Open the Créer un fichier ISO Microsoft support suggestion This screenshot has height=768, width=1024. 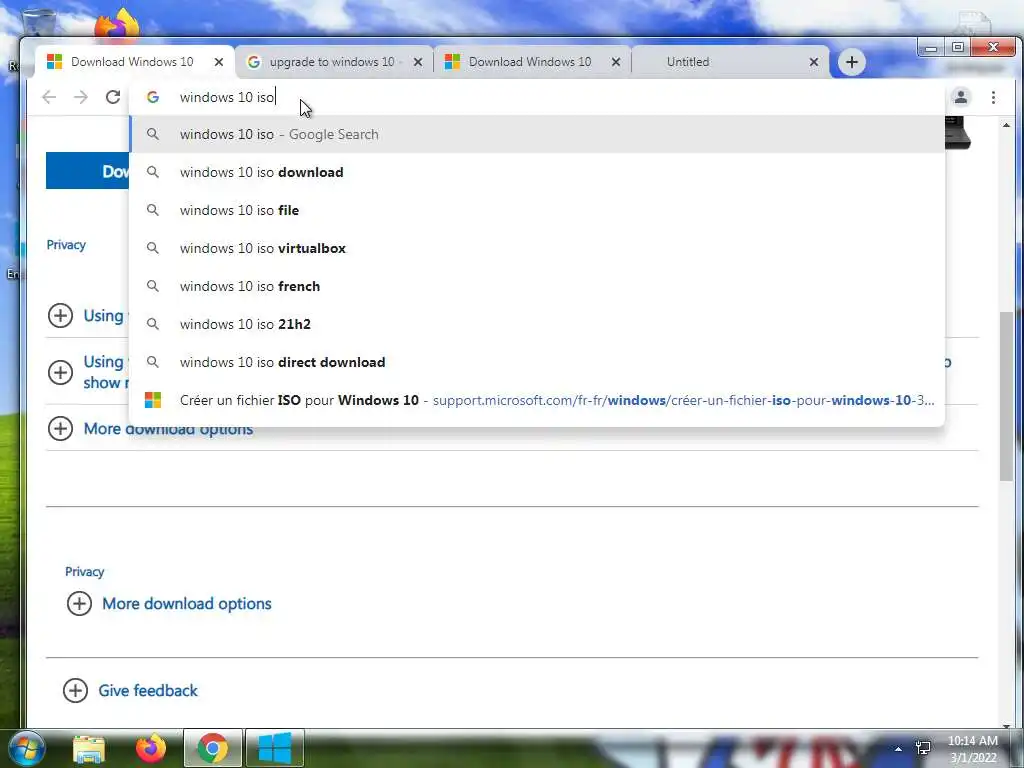click(537, 400)
